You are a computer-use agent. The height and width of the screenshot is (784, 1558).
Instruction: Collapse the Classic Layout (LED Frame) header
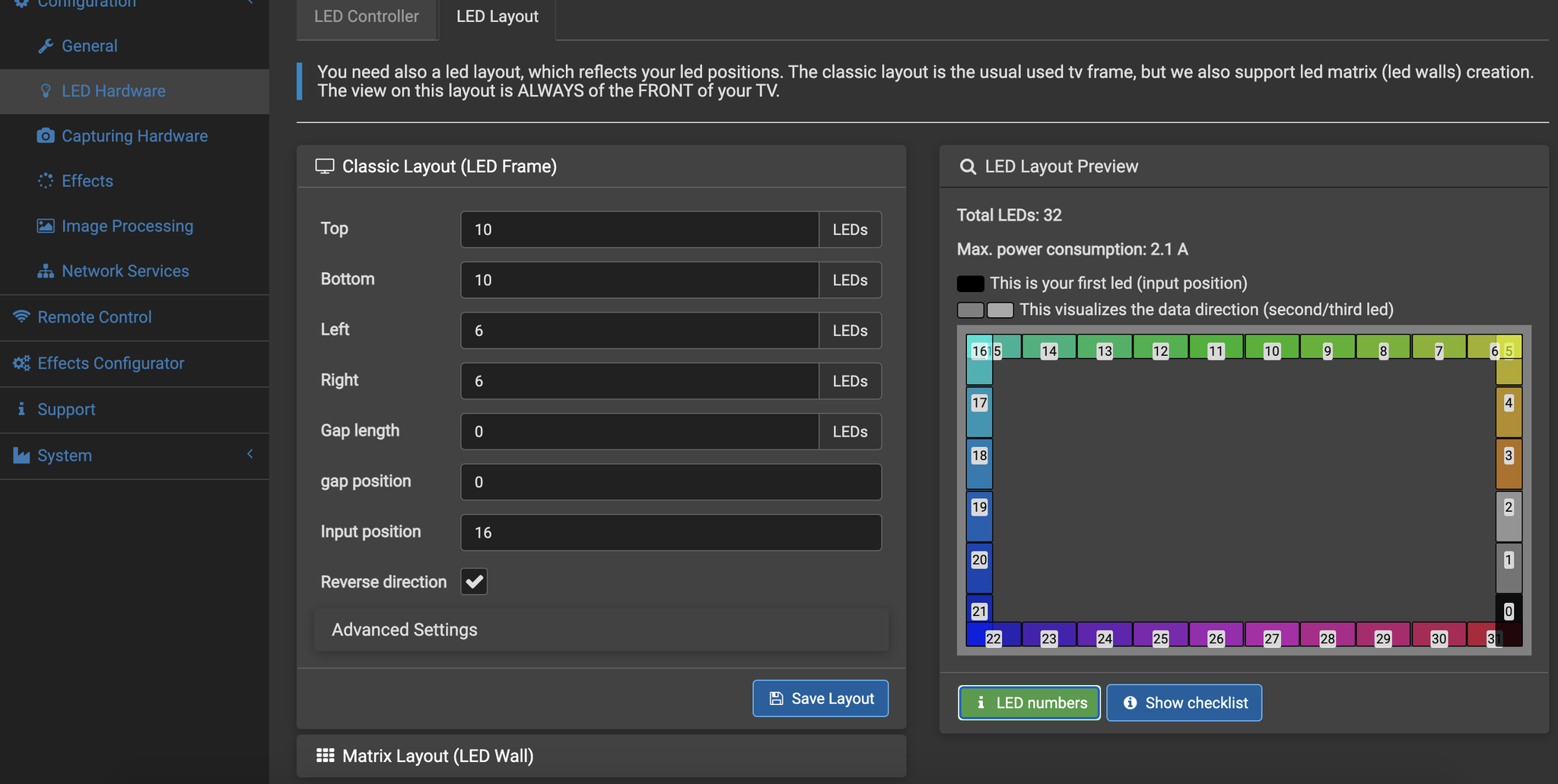click(601, 167)
